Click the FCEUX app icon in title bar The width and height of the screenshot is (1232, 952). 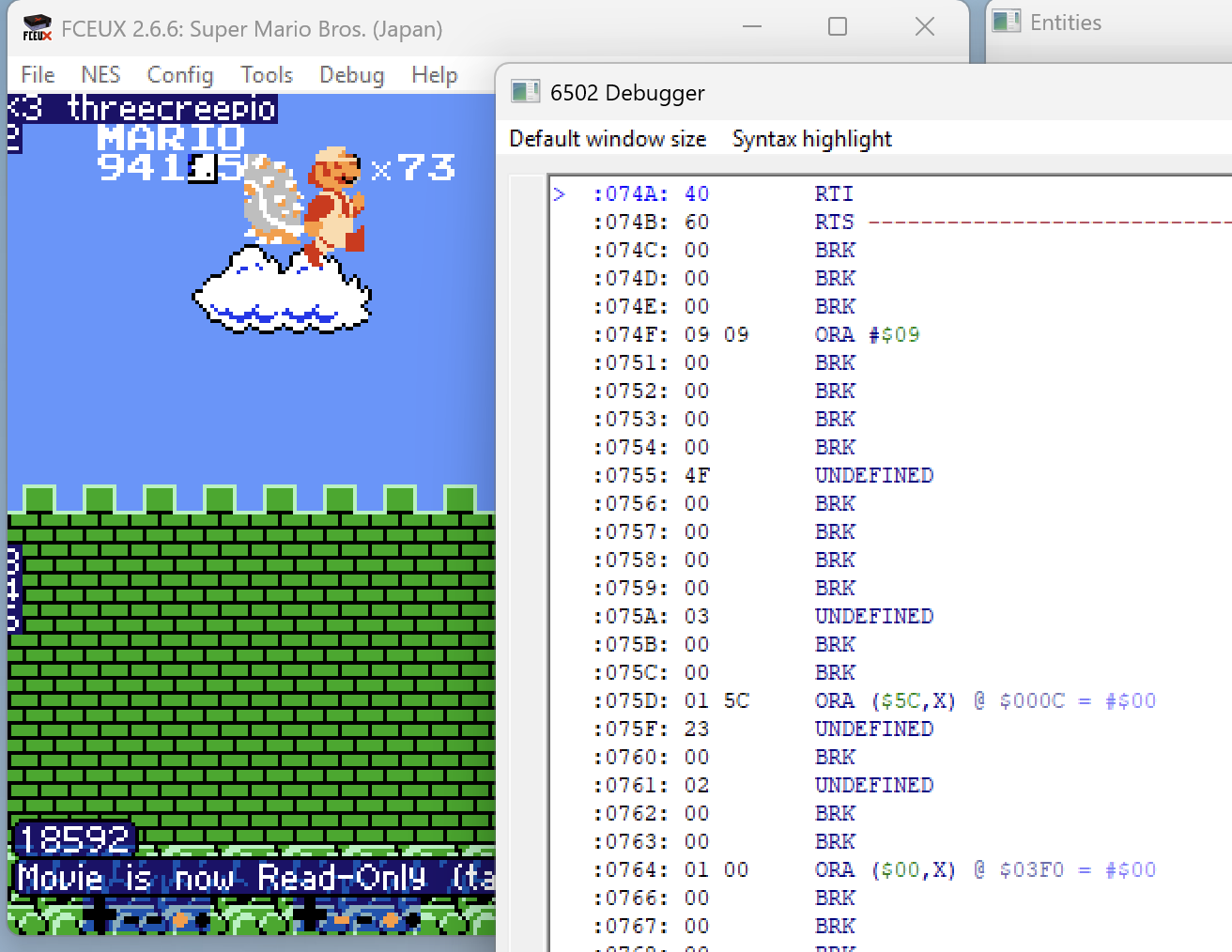point(37,28)
